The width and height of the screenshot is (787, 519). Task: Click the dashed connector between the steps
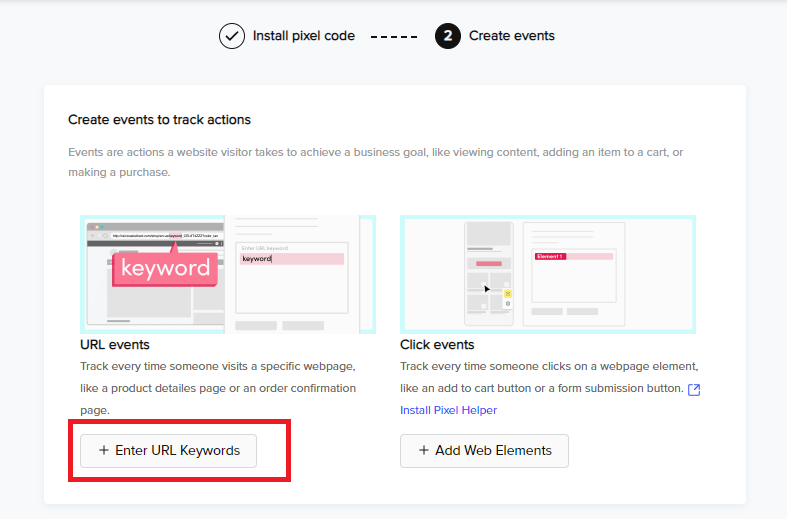pos(394,37)
